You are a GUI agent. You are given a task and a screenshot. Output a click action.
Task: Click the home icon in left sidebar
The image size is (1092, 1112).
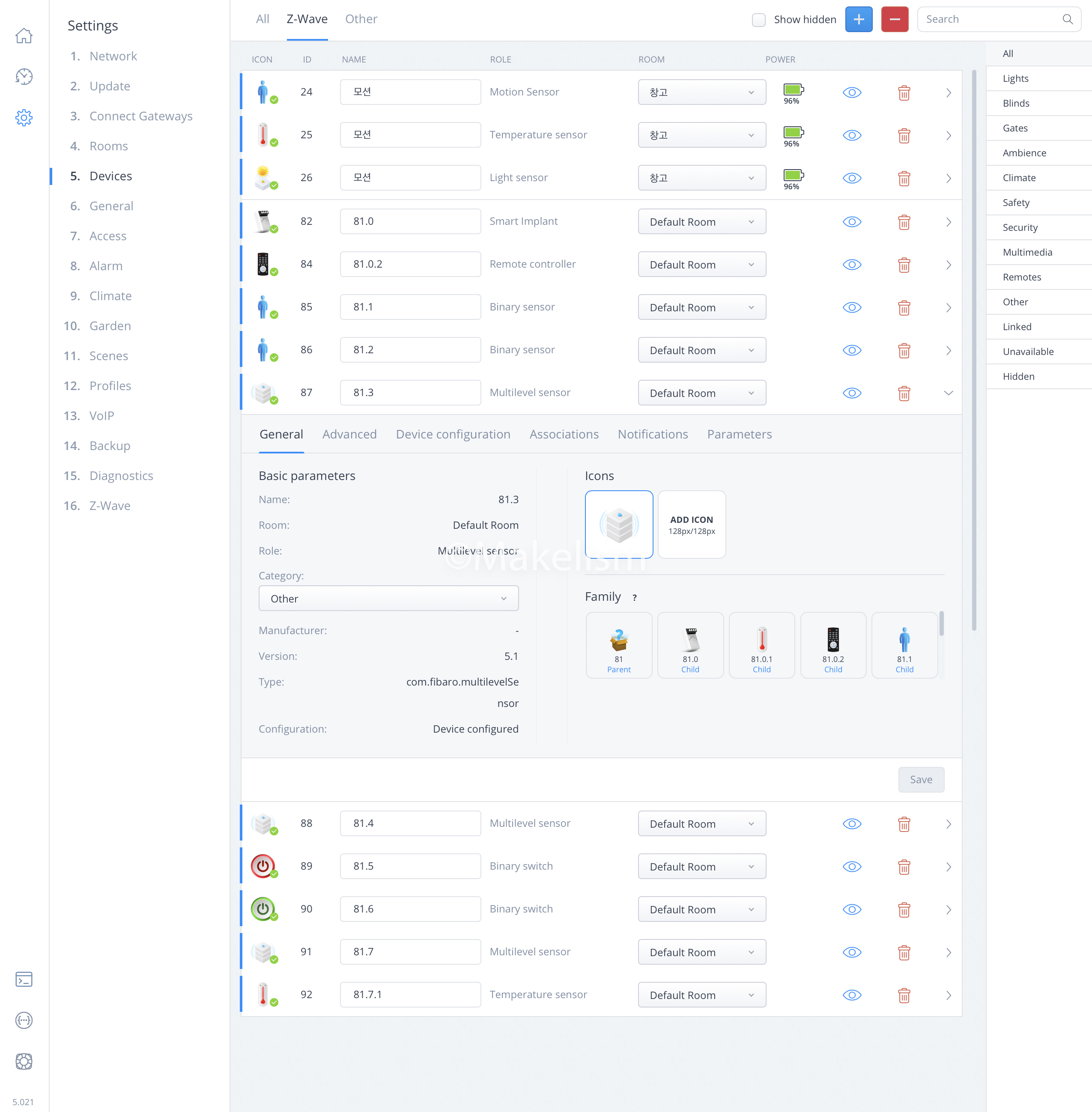24,36
